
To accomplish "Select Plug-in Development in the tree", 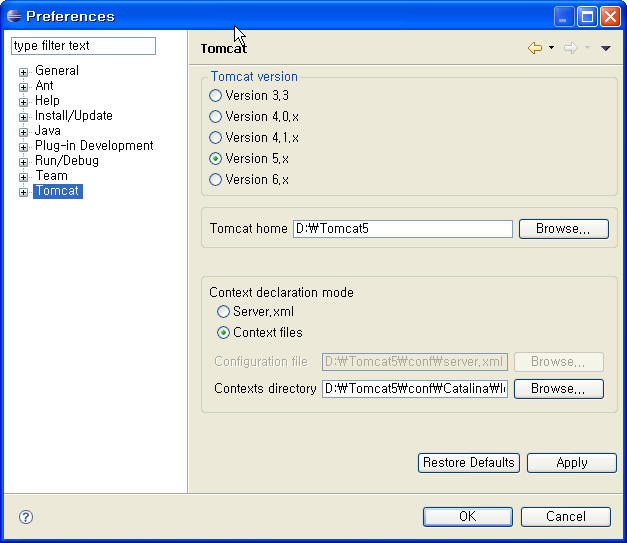I will click(94, 146).
